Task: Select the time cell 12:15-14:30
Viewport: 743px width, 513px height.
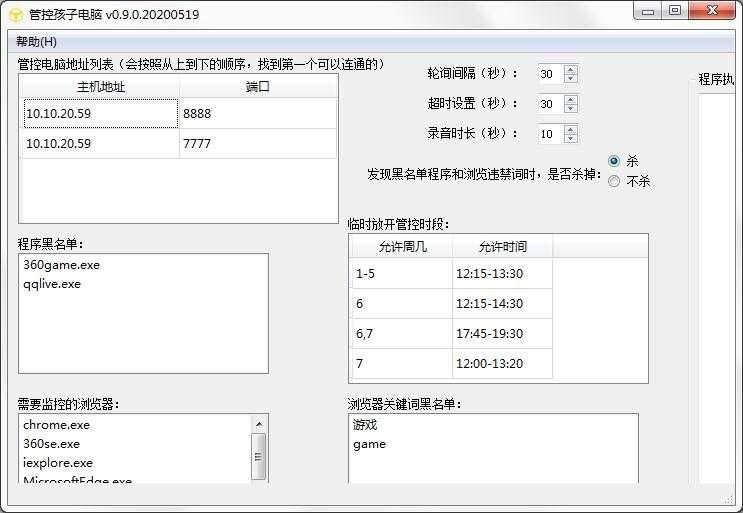Action: (502, 304)
